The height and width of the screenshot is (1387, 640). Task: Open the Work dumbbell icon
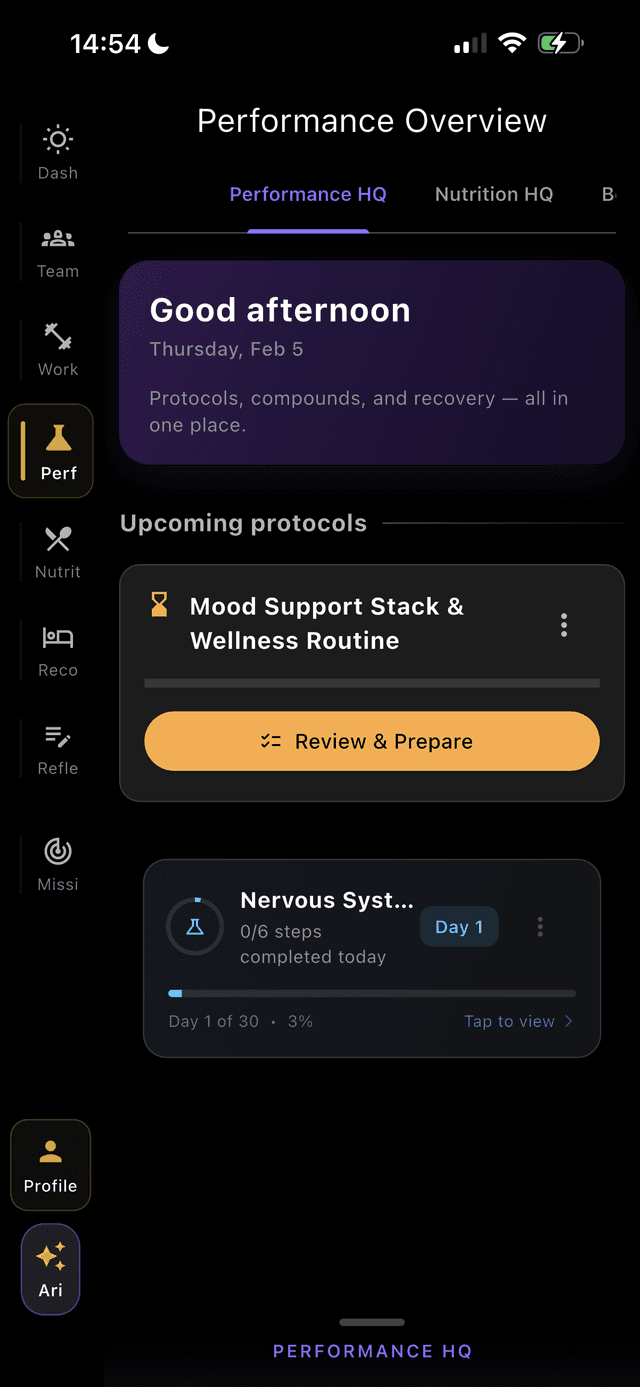pyautogui.click(x=58, y=337)
